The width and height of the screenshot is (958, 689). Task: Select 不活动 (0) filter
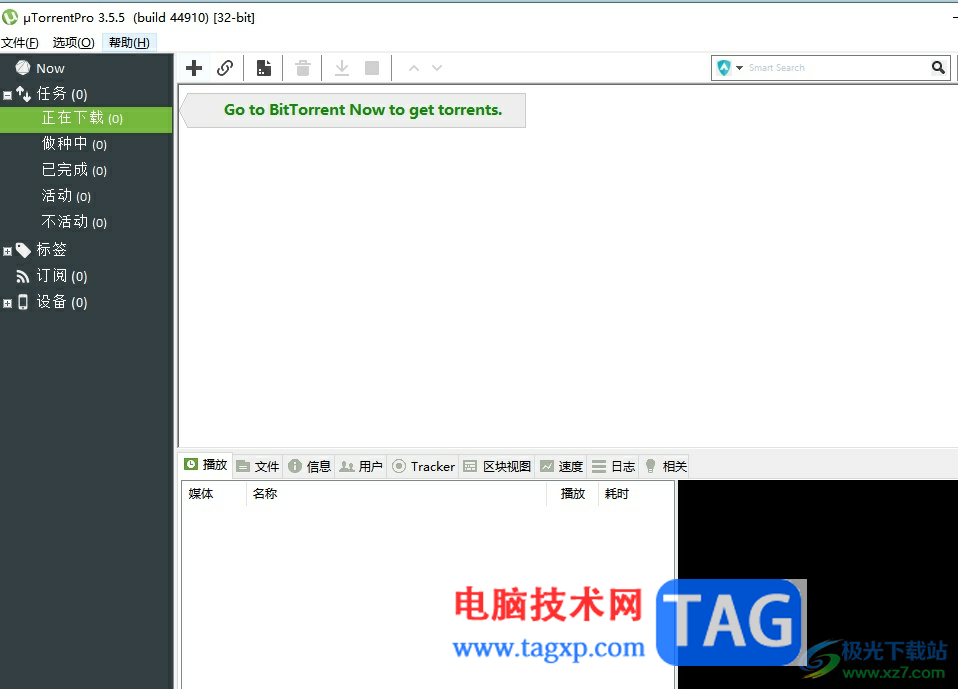point(74,222)
